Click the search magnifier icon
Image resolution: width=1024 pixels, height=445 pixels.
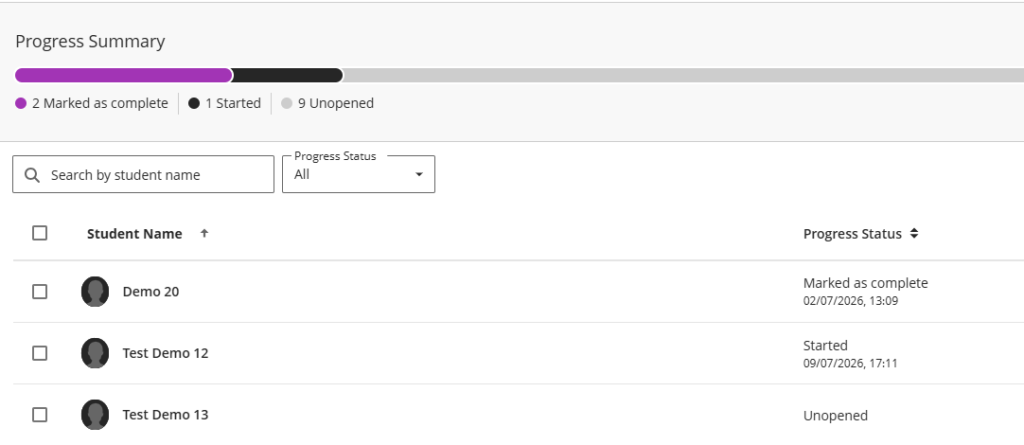click(32, 175)
